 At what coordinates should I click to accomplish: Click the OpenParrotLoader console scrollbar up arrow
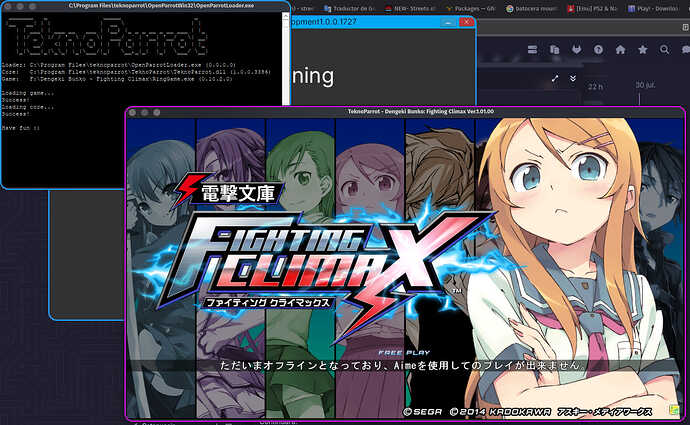tap(284, 17)
